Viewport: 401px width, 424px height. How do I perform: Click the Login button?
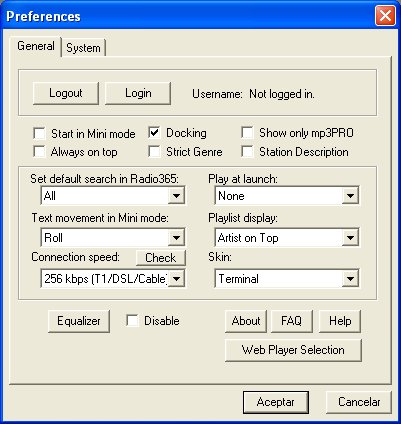click(x=138, y=93)
